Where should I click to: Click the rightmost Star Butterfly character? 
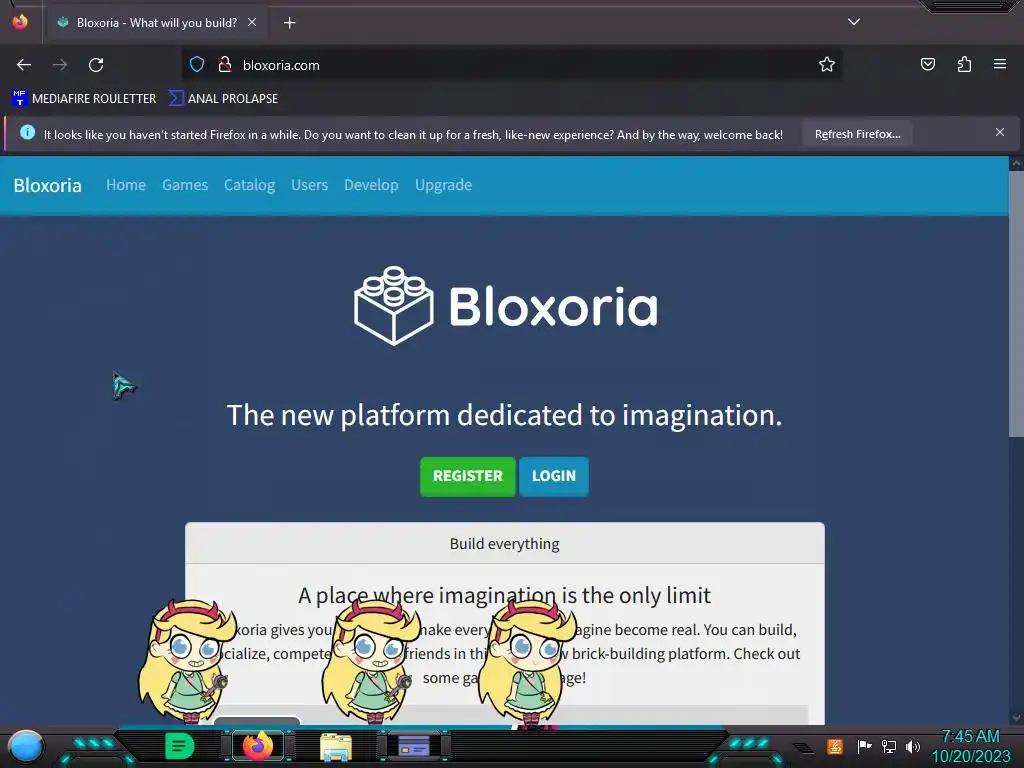tap(527, 662)
